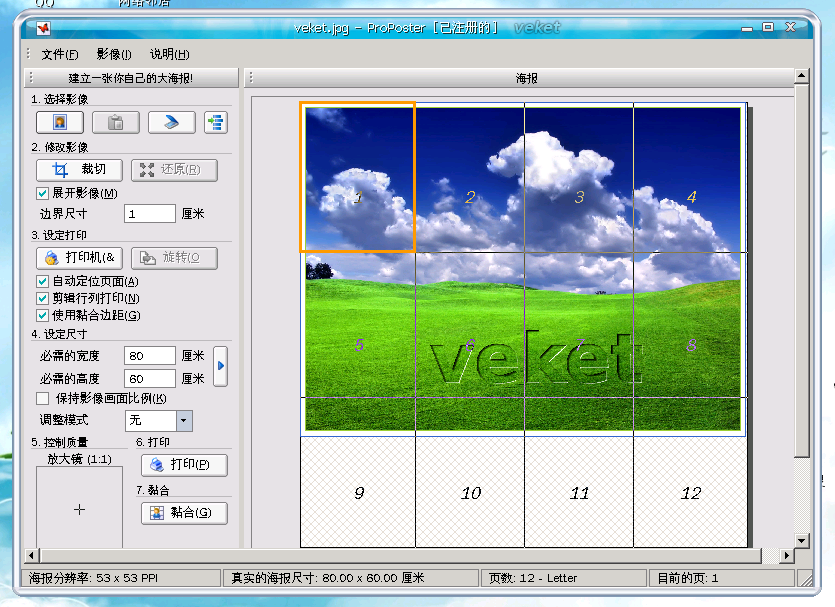Click the menu bar grip handle
This screenshot has width=835, height=607.
[x=28, y=54]
